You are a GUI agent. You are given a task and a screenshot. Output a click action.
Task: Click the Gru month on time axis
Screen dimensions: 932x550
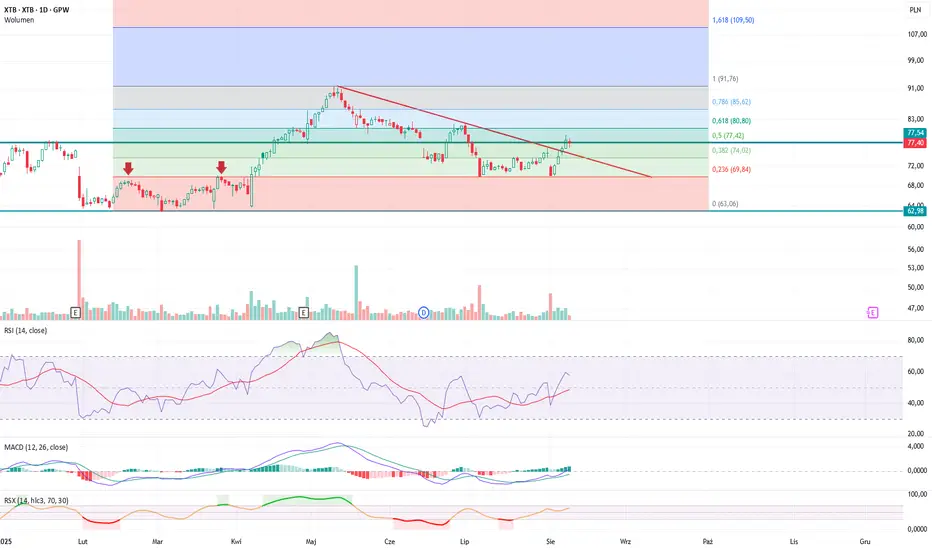(x=865, y=542)
